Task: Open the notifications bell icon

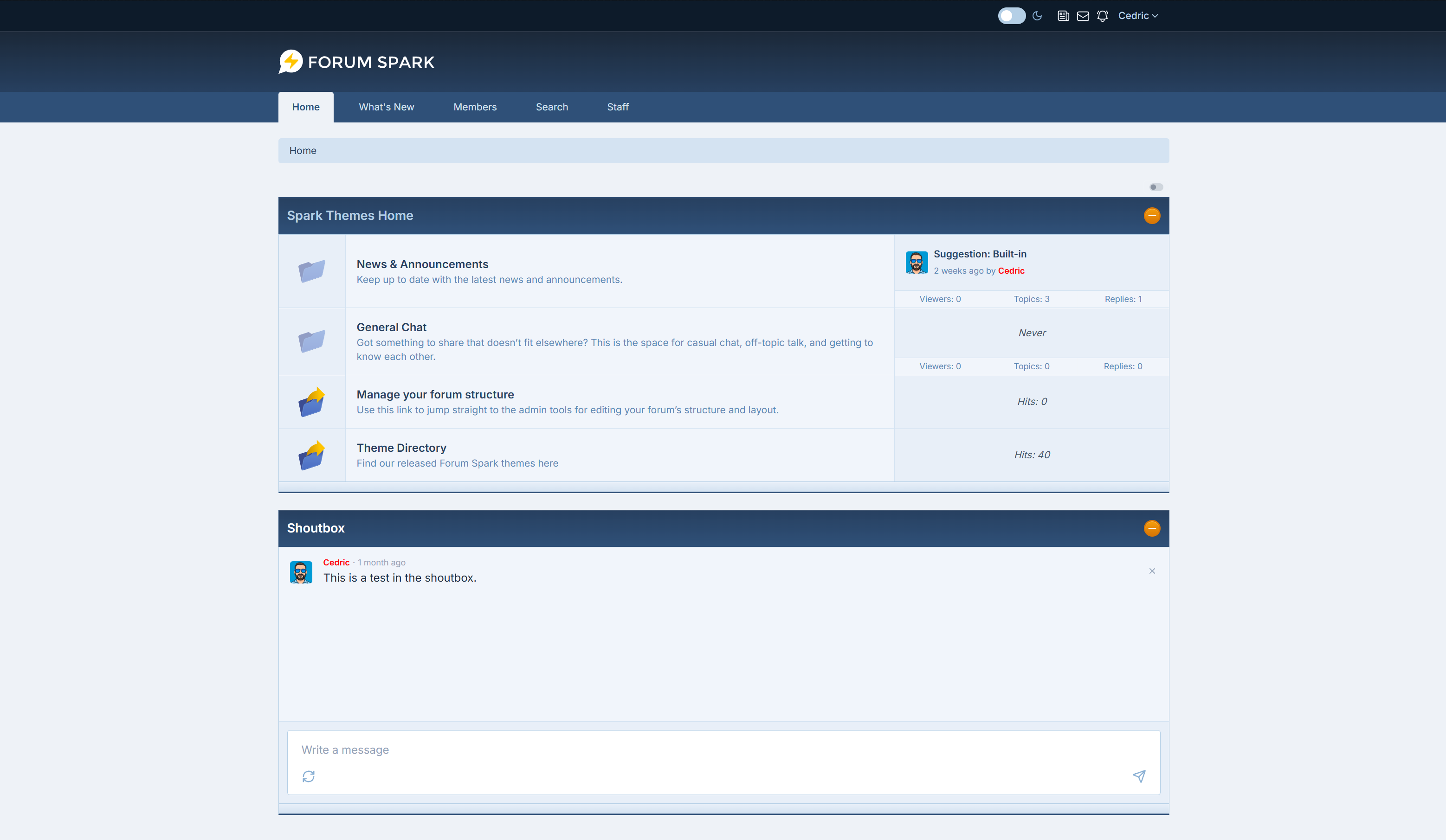Action: click(x=1102, y=15)
